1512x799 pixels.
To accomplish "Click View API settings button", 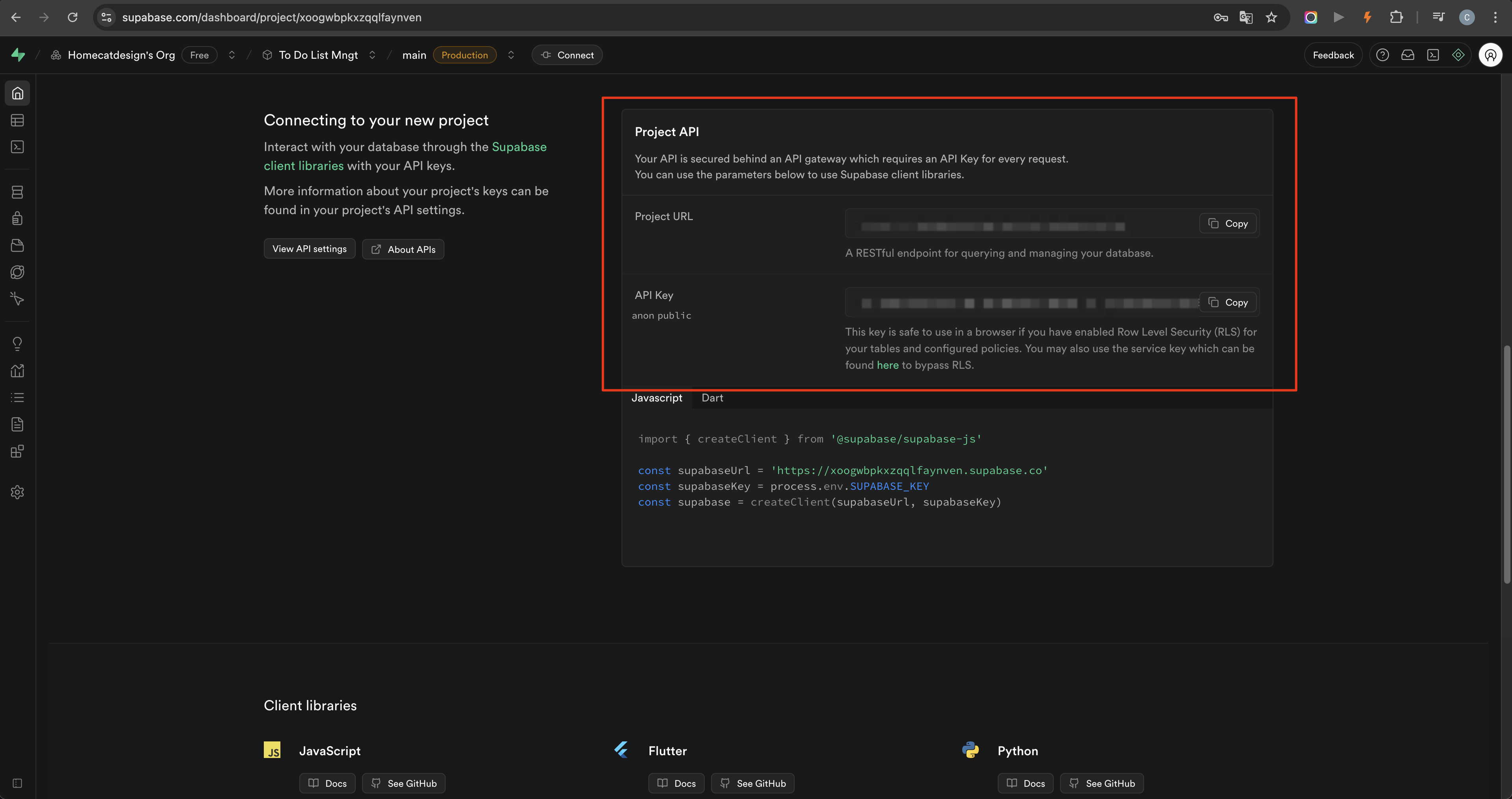I will pos(309,249).
